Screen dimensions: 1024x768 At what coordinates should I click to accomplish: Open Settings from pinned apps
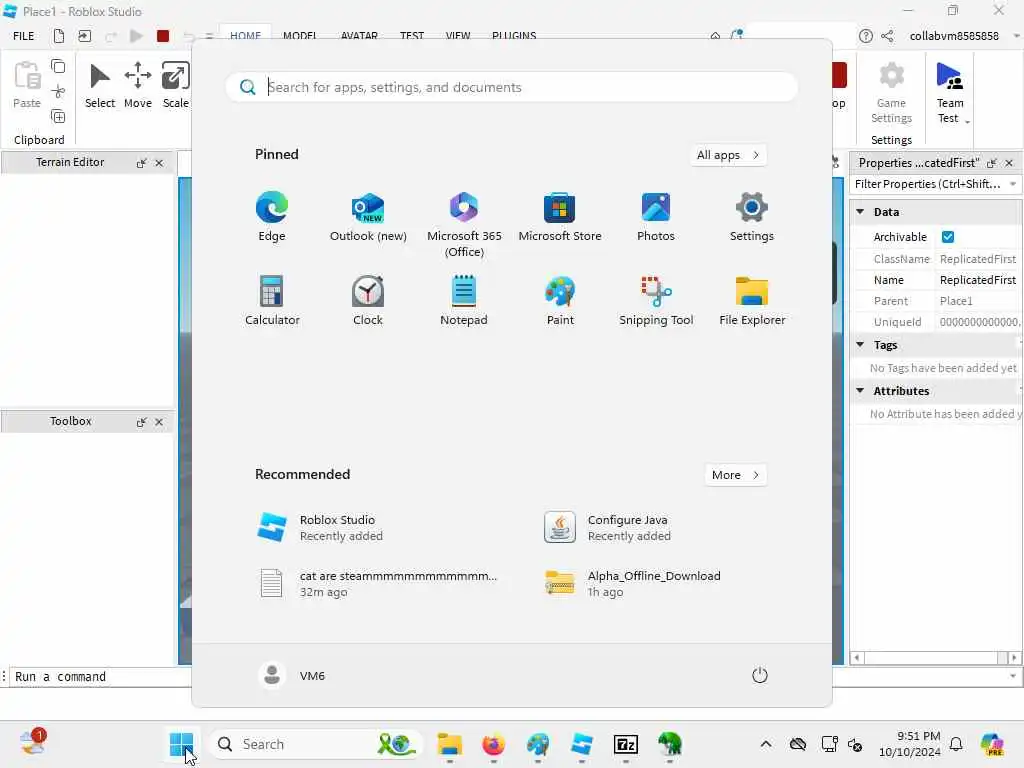pos(752,217)
